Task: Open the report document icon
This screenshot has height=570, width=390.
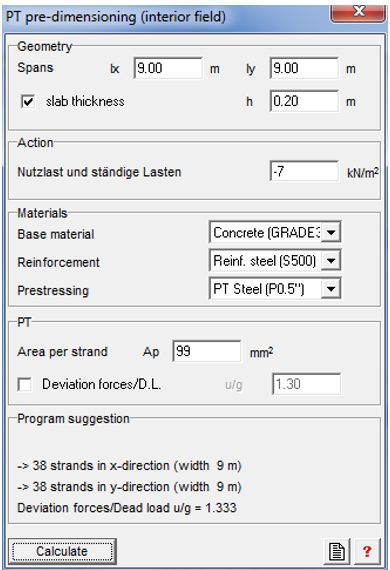Action: click(x=336, y=551)
